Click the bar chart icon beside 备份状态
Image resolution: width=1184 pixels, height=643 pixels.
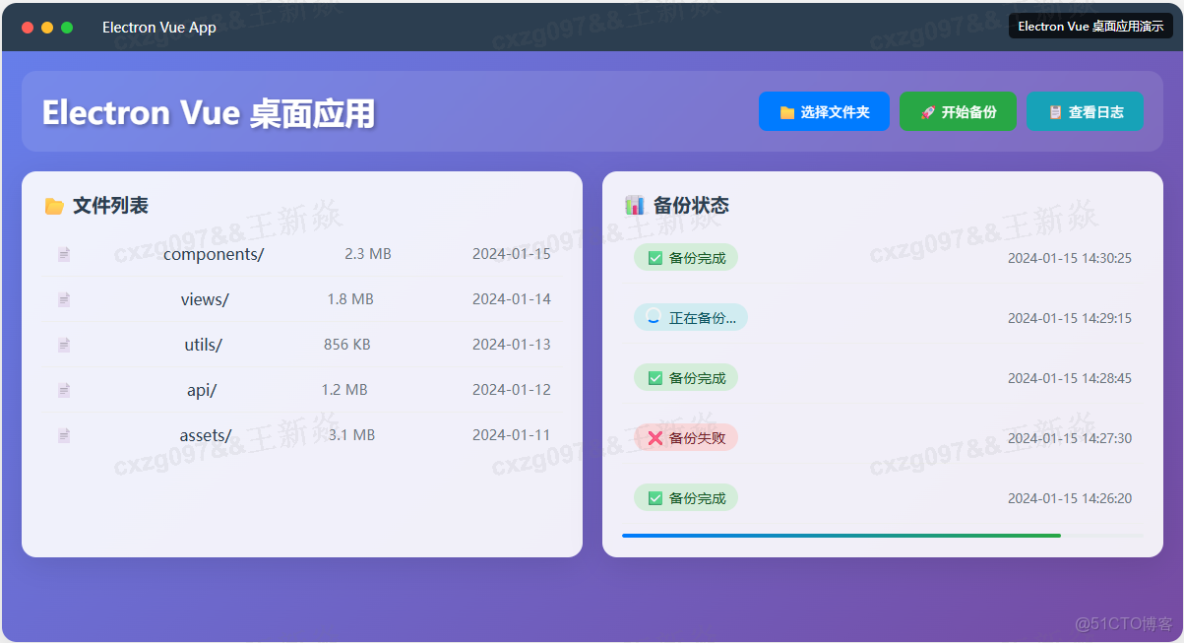click(637, 204)
